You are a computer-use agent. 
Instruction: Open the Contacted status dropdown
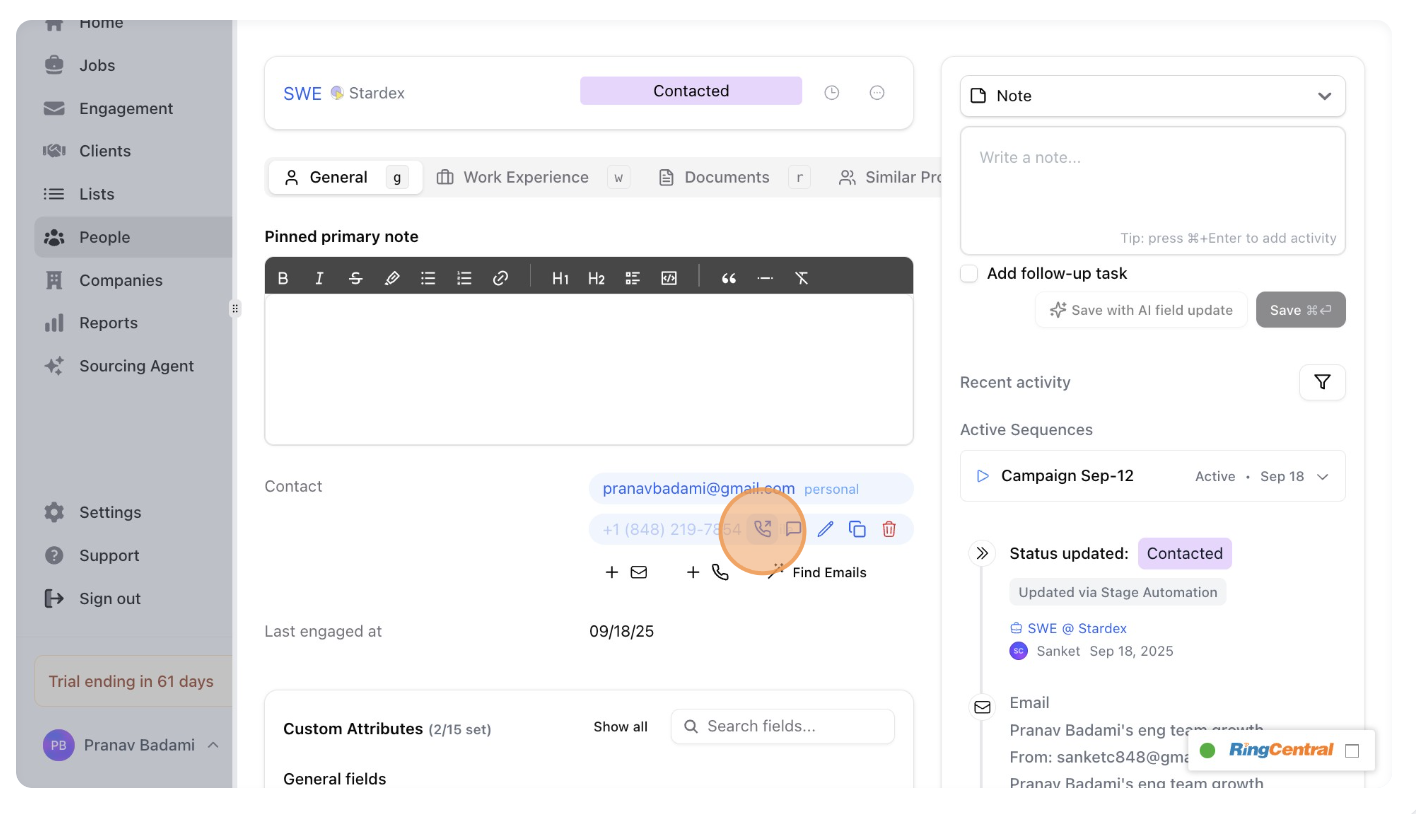click(691, 91)
